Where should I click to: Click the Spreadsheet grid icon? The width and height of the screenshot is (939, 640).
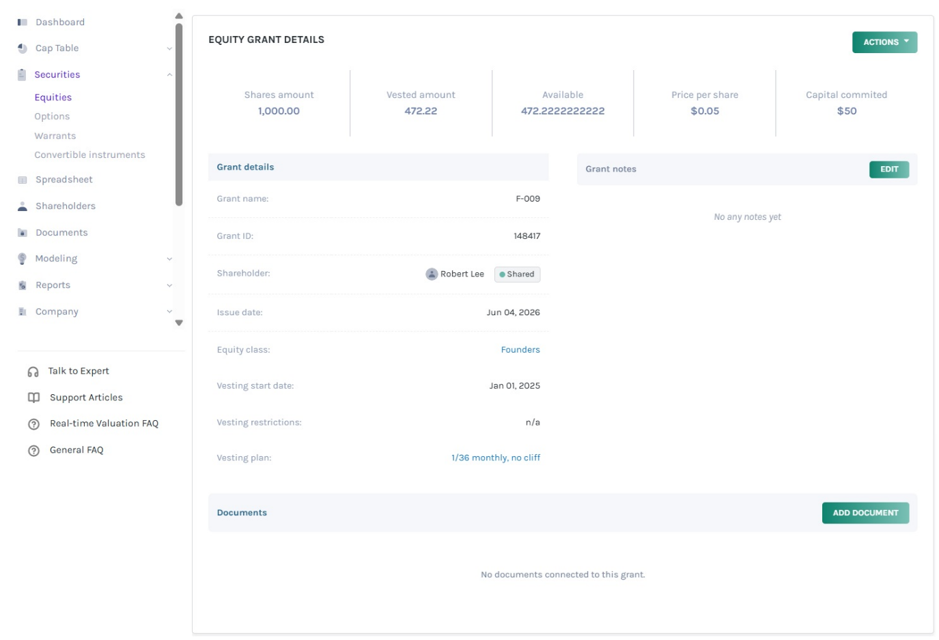point(22,180)
